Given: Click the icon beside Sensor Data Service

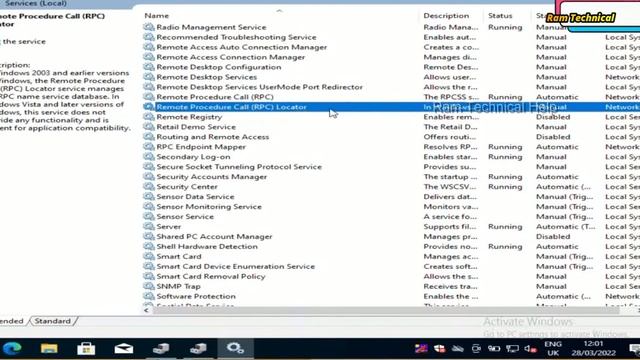Looking at the screenshot, I should 149,196.
